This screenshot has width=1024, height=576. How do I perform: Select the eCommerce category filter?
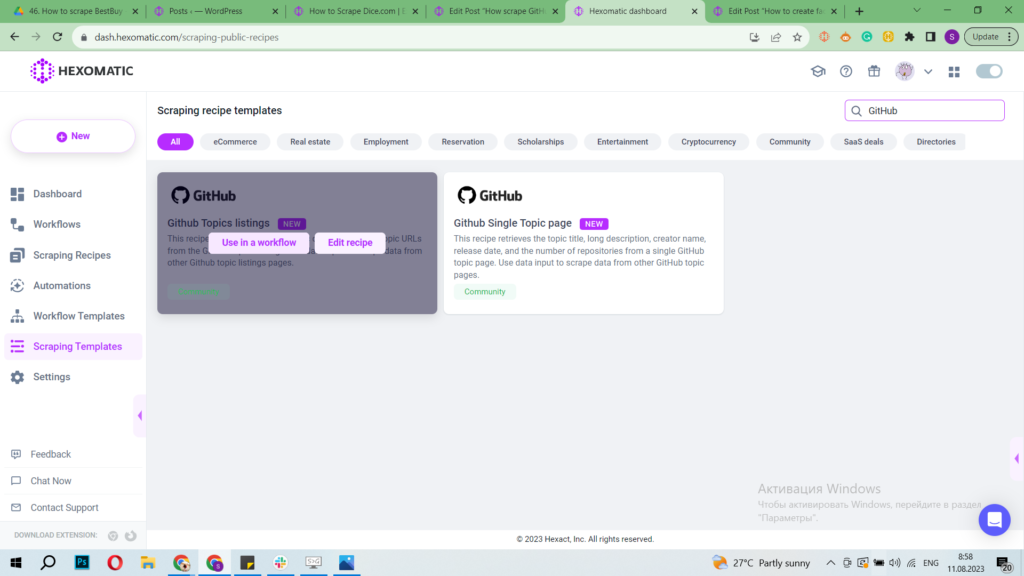[235, 141]
